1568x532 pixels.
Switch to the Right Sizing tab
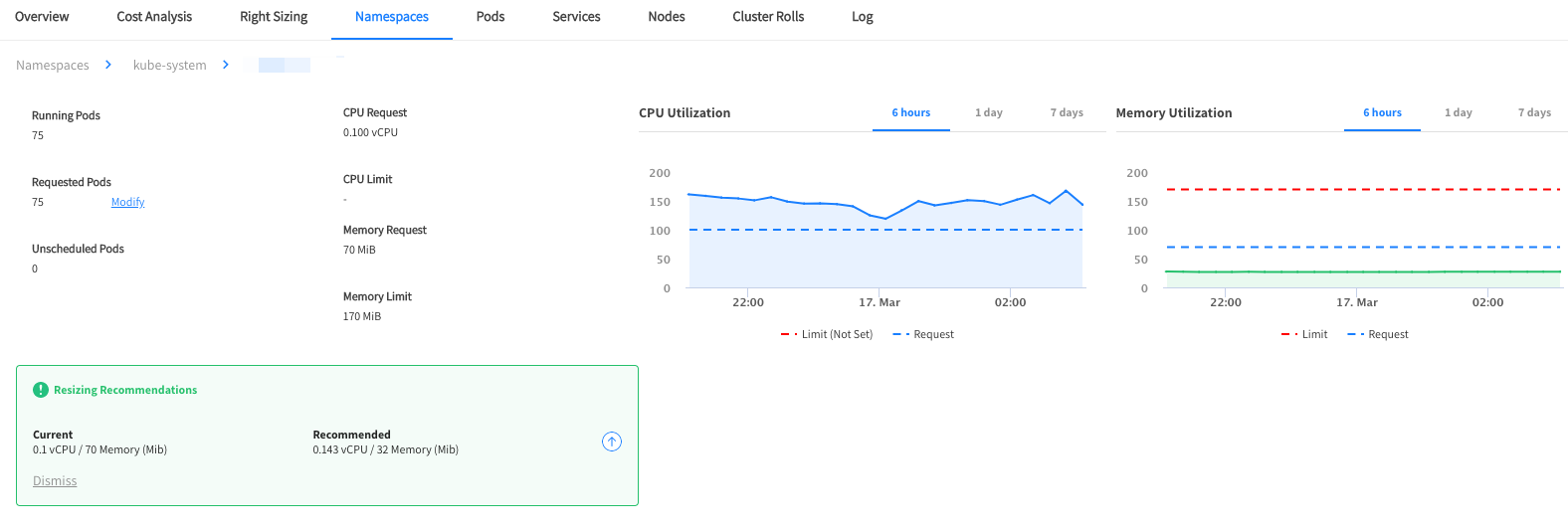(x=274, y=17)
